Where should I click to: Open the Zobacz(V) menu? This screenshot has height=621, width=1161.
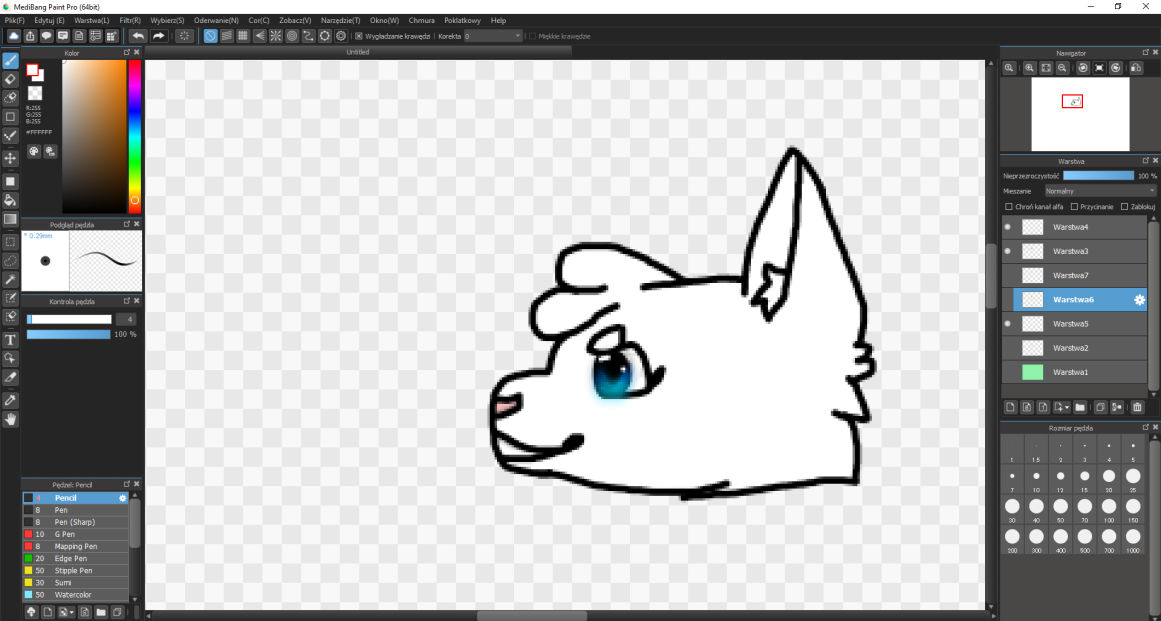tap(295, 21)
